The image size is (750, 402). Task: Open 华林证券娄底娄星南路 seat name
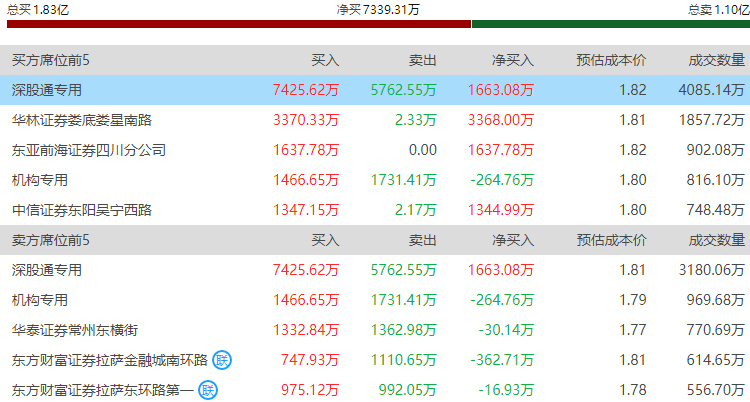[82, 120]
